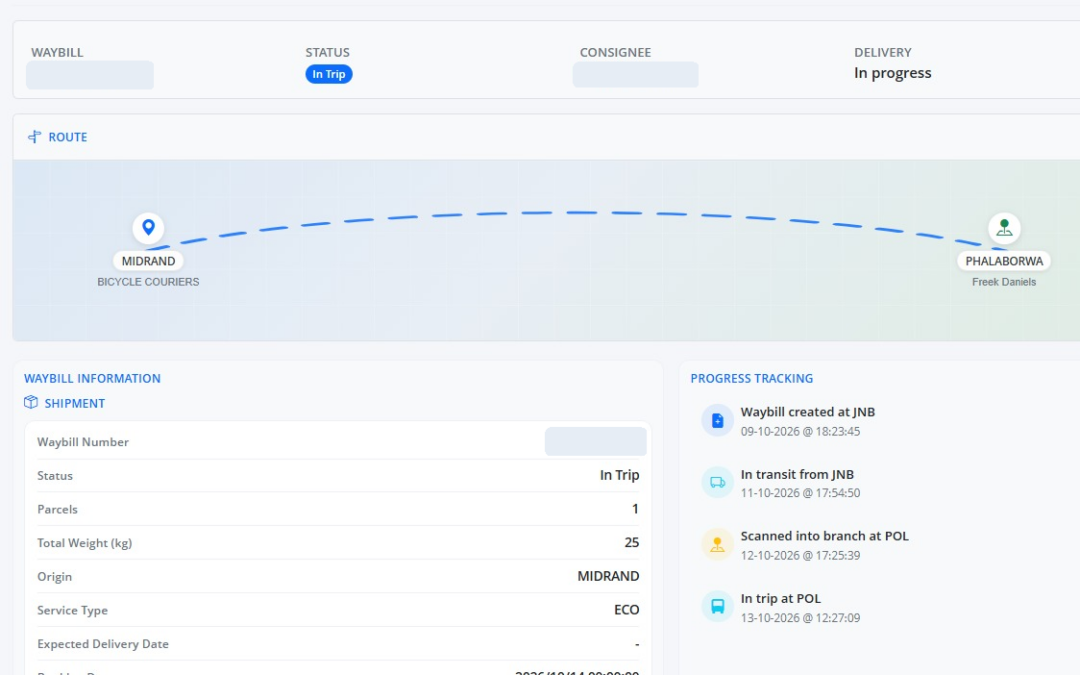Open the WAYBILL INFORMATION heading
The image size is (1080, 675).
(x=92, y=378)
